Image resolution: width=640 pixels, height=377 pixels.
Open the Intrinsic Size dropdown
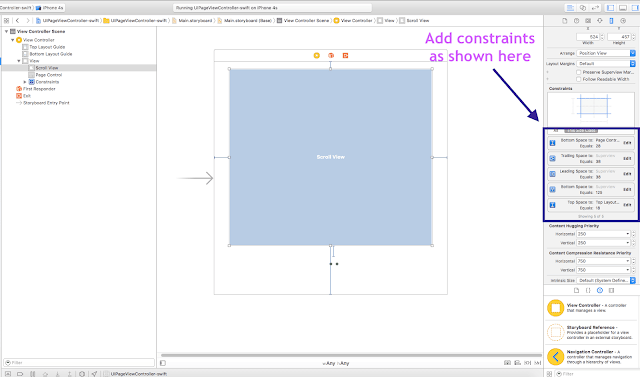point(606,280)
